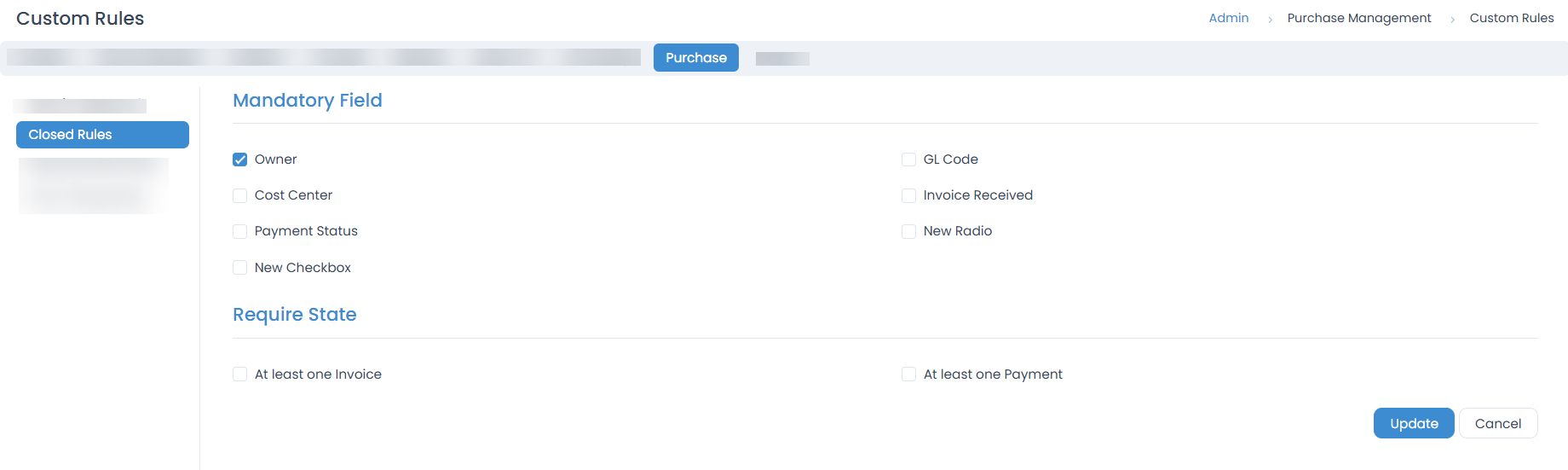Select Closed Rules in the sidebar
This screenshot has height=470, width=1568.
click(102, 135)
